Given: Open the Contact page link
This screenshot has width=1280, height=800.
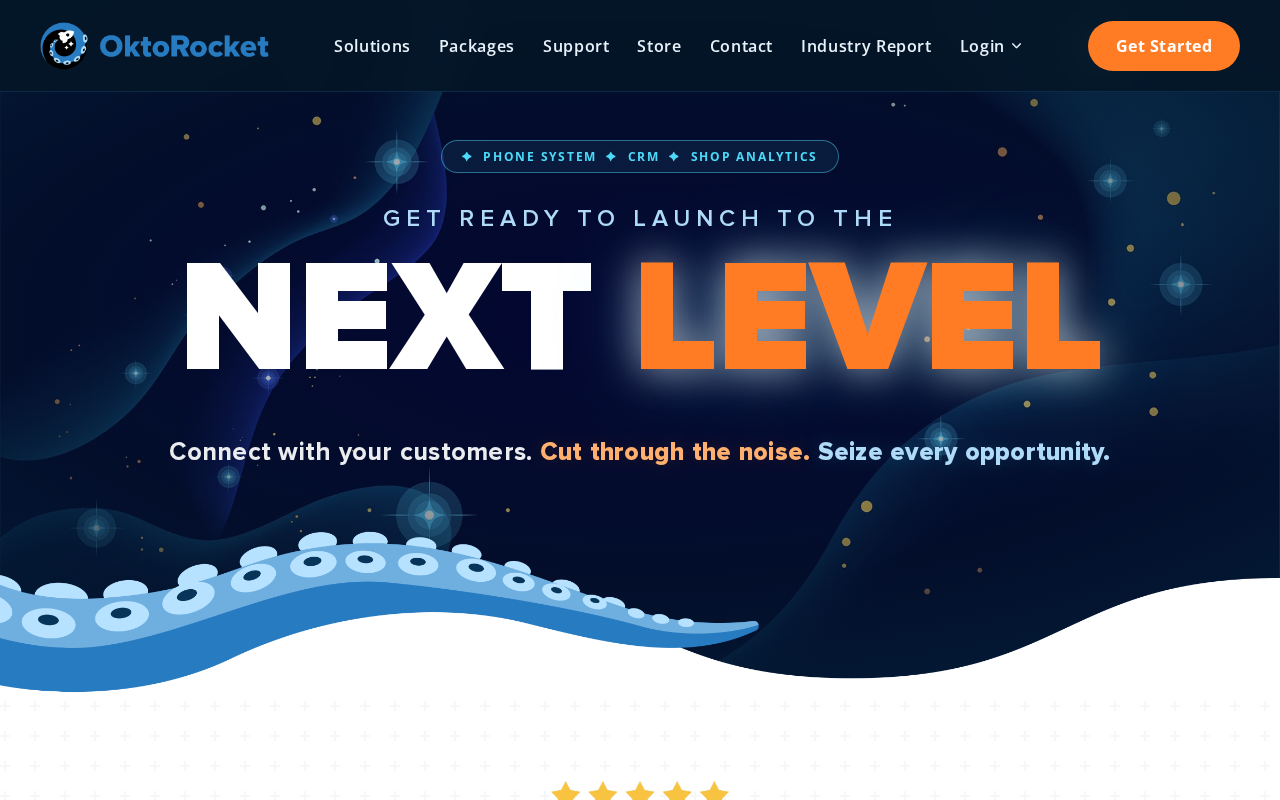Looking at the screenshot, I should (741, 46).
